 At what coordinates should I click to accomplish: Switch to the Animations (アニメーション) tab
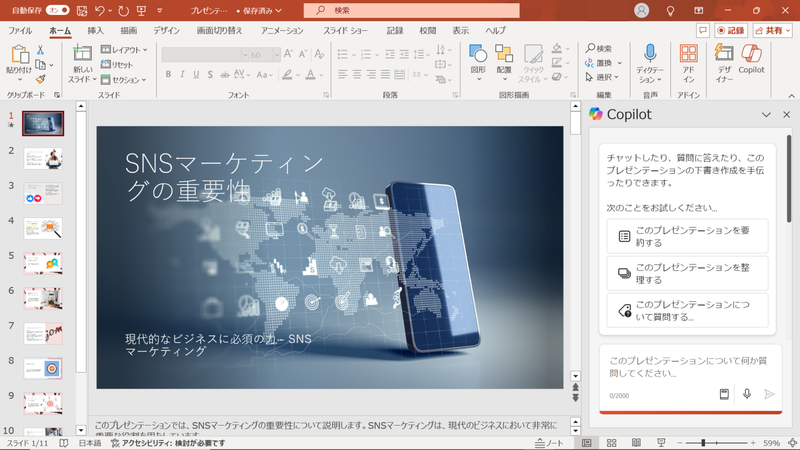tap(282, 31)
